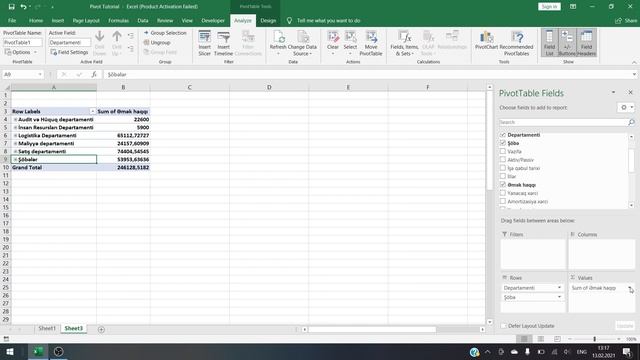The image size is (640, 360).
Task: Switch to Page Layout view
Action: (540, 339)
